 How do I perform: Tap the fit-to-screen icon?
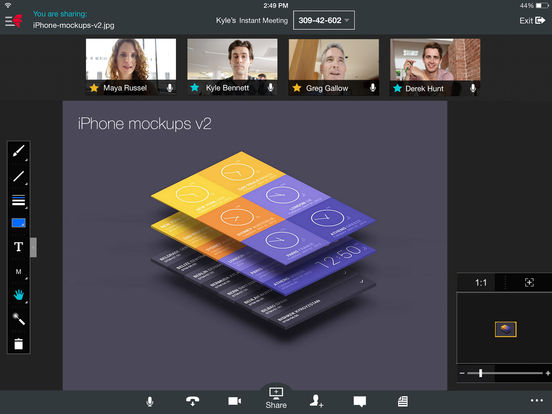pyautogui.click(x=529, y=282)
